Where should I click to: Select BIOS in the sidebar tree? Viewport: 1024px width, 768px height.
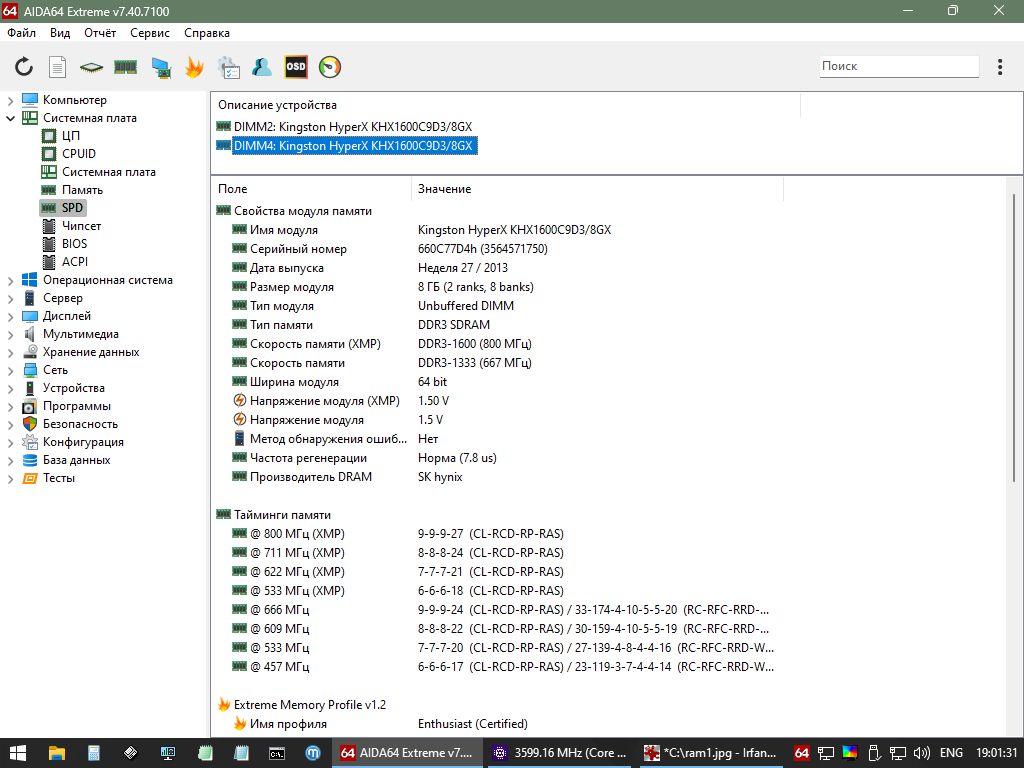point(74,244)
